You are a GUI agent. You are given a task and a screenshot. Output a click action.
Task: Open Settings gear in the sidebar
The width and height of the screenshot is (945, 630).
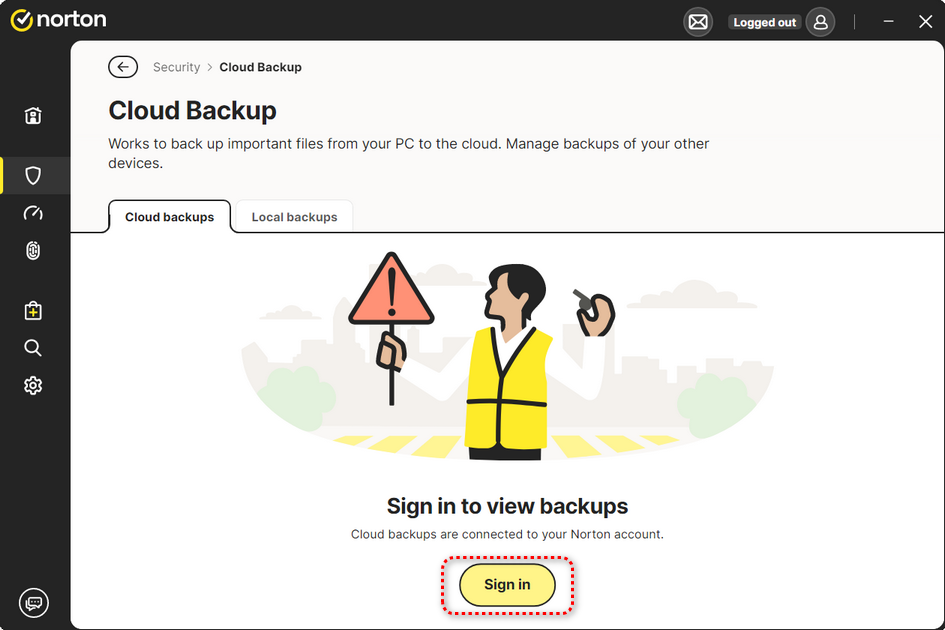click(33, 386)
